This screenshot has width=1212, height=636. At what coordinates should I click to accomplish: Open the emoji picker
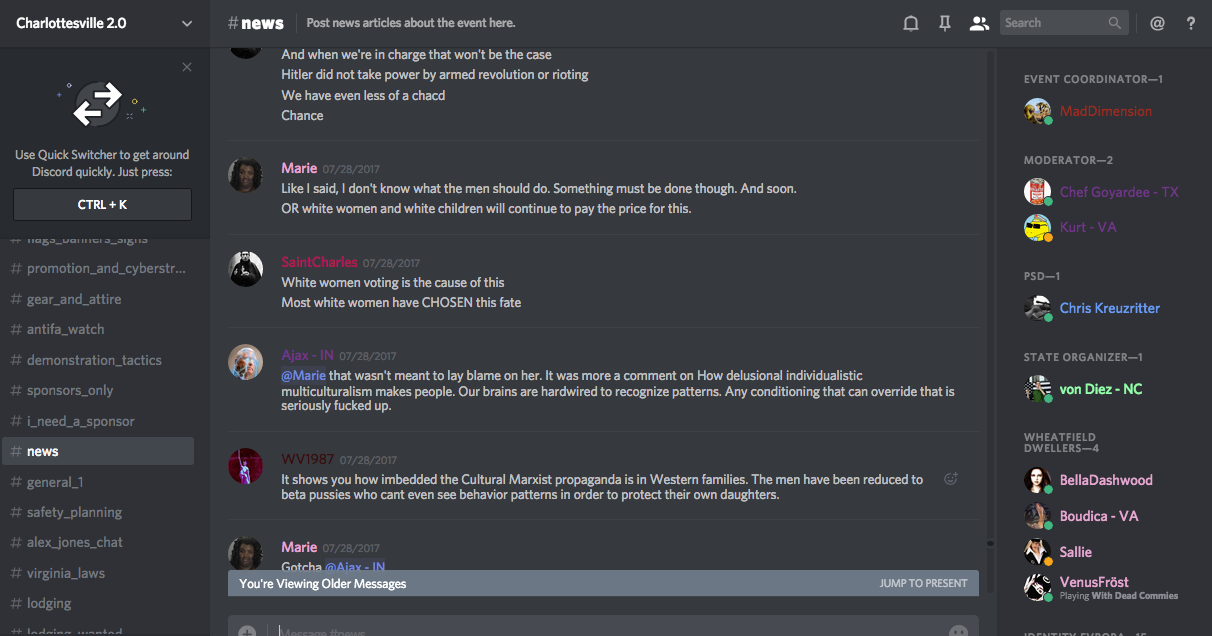[x=958, y=632]
